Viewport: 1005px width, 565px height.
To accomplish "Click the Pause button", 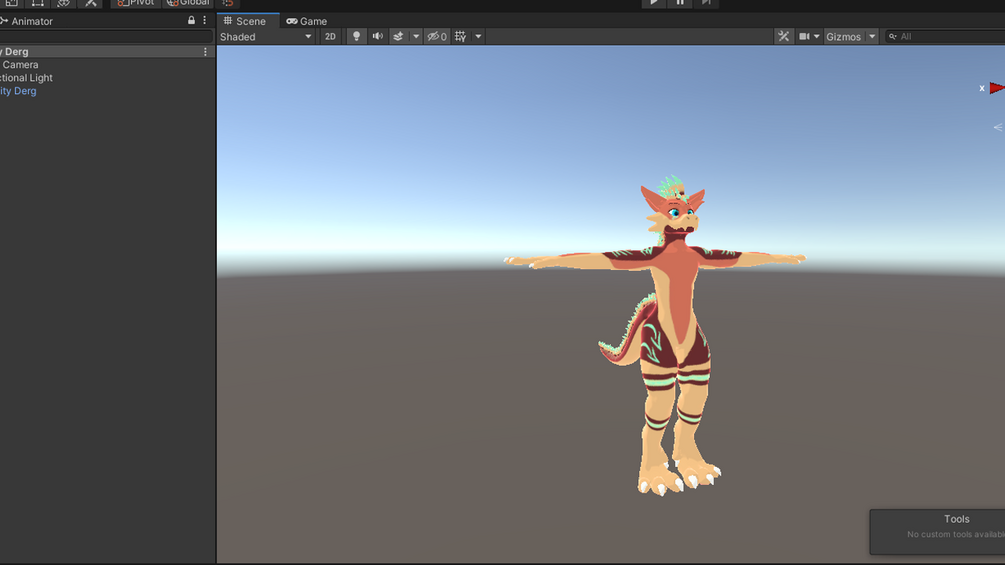I will coord(679,3).
